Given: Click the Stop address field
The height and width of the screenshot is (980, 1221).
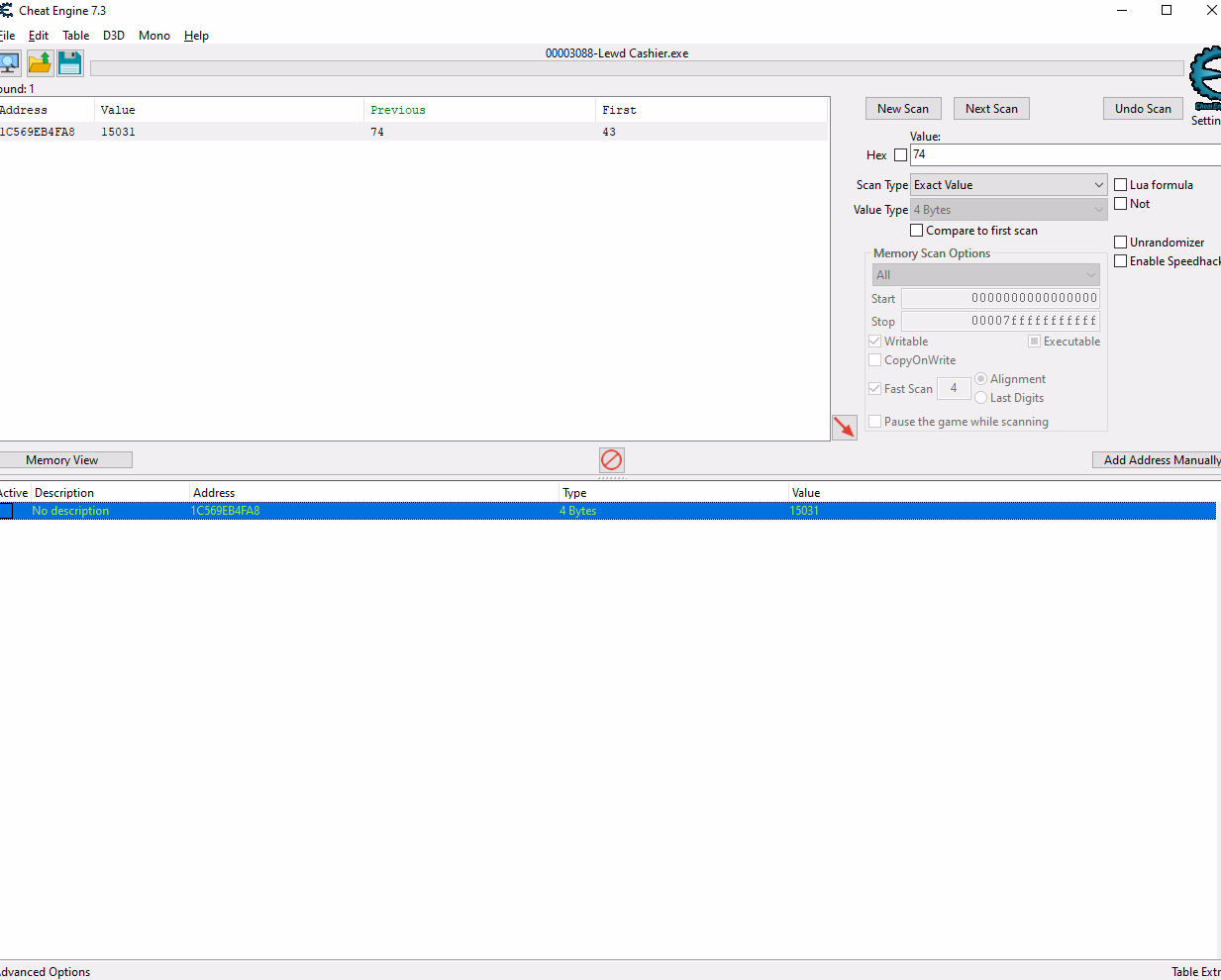Looking at the screenshot, I should pyautogui.click(x=1000, y=321).
